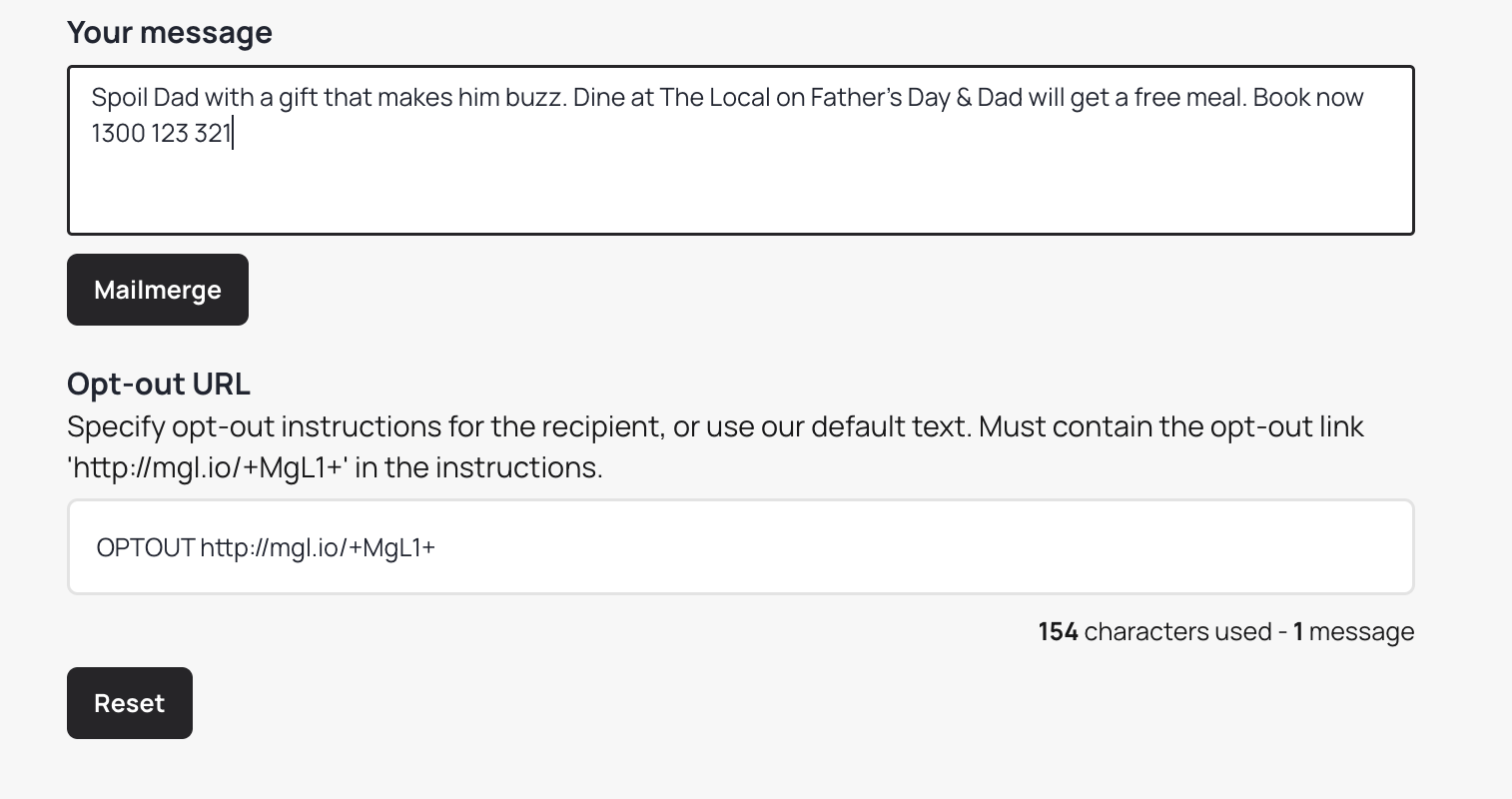The width and height of the screenshot is (1512, 799).
Task: Click the 'Your message' heading label
Action: [x=170, y=32]
